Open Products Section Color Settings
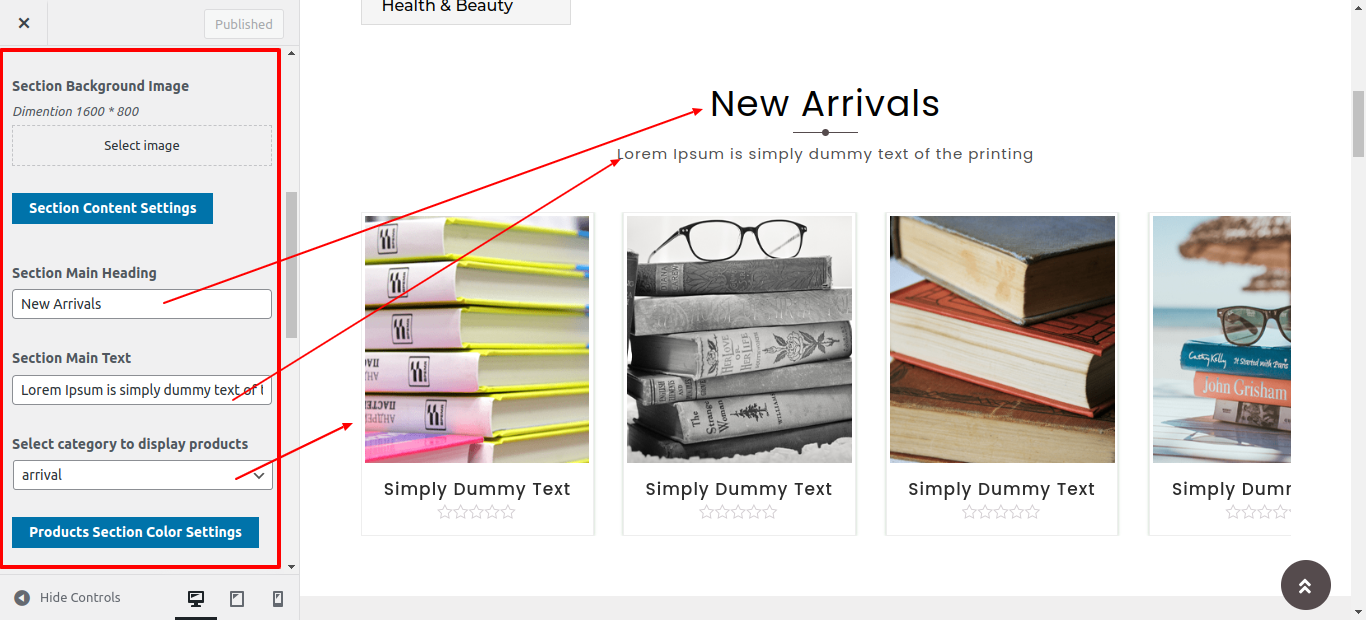The image size is (1366, 620). tap(135, 532)
